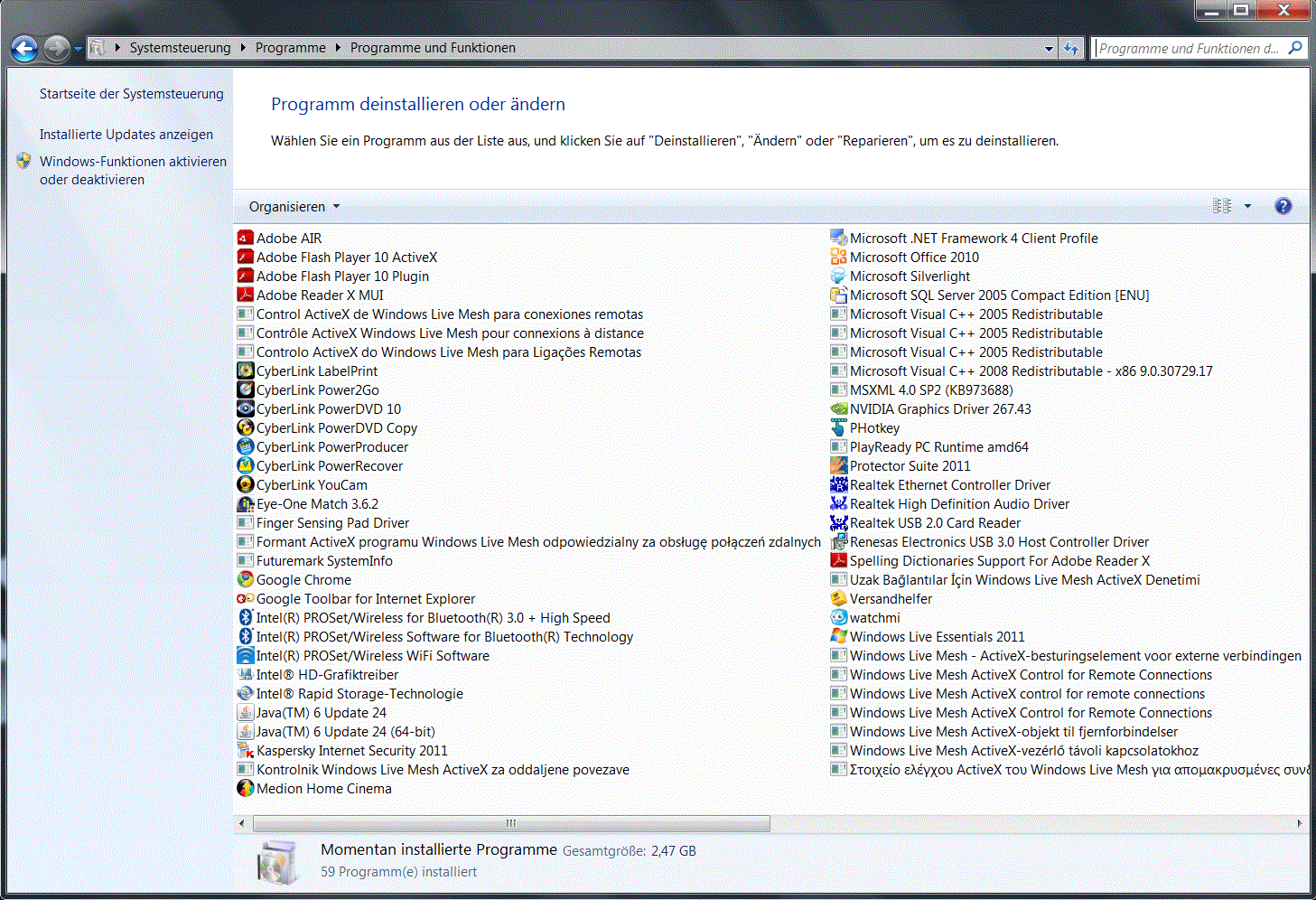Select the watchmi entry
1316x900 pixels.
[x=865, y=617]
